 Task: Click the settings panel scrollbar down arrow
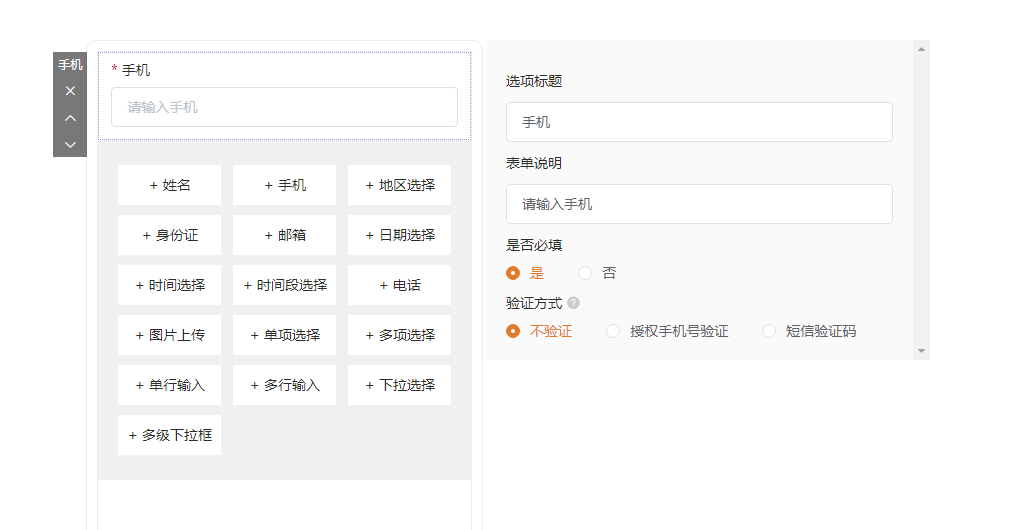[x=921, y=351]
